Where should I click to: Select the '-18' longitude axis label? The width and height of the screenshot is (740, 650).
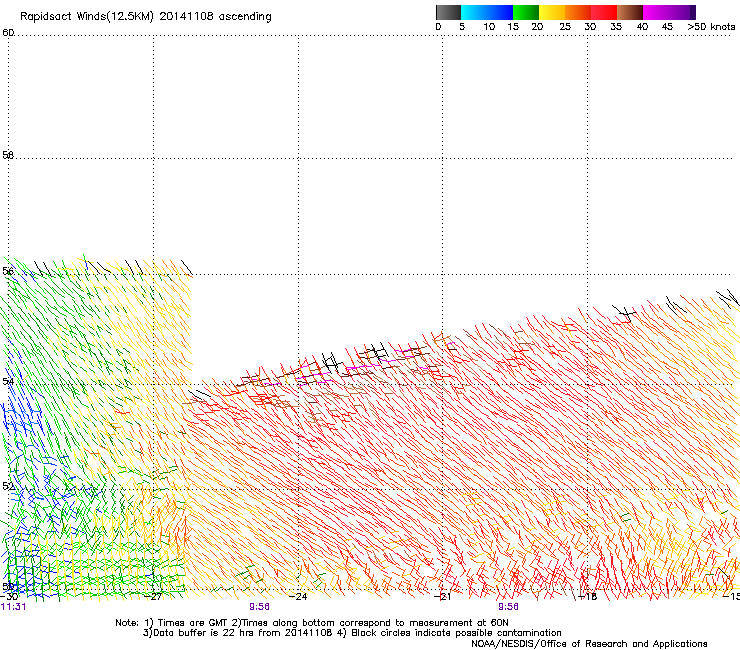coord(589,596)
